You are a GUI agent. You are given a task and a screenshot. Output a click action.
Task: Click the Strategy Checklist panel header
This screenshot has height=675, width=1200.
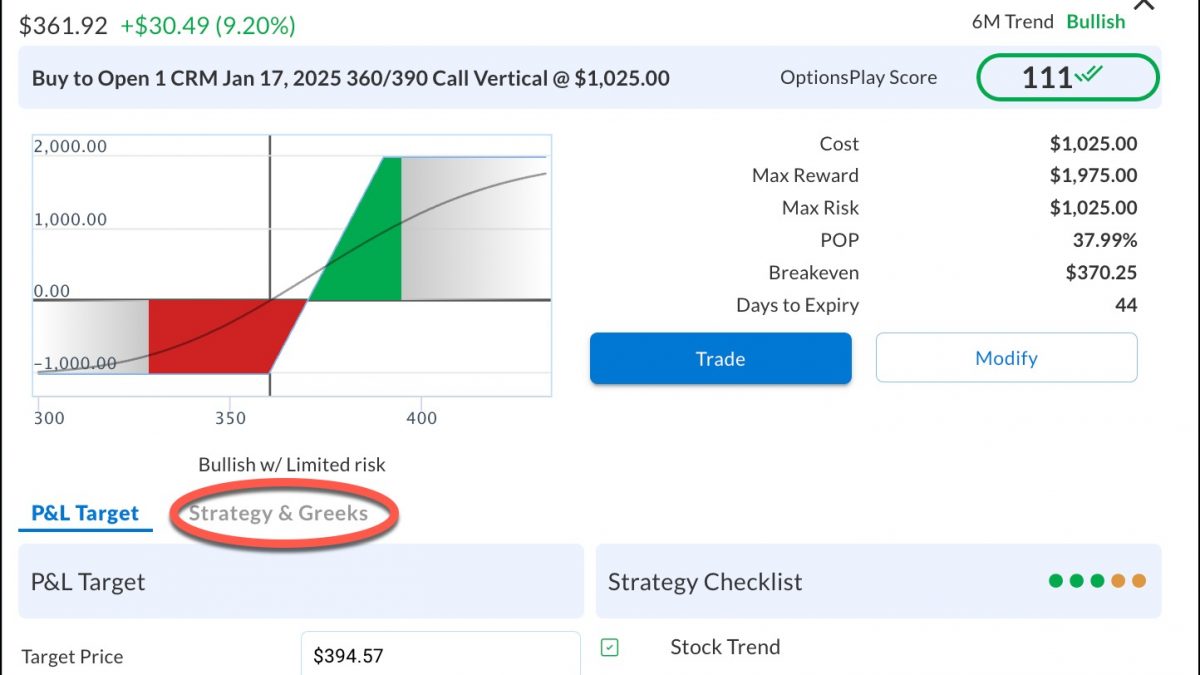pos(878,581)
